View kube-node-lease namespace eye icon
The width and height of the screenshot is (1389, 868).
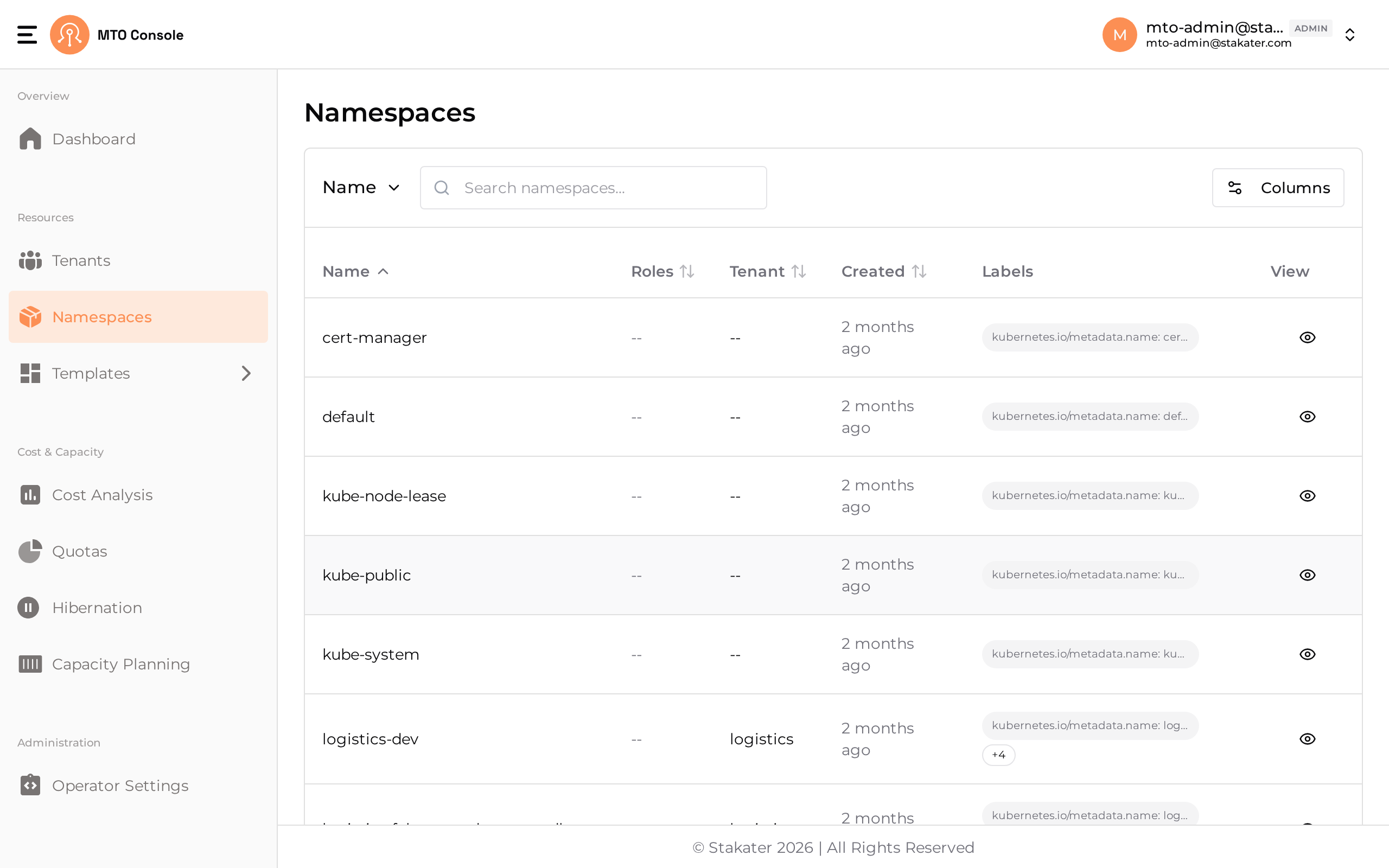click(1308, 496)
